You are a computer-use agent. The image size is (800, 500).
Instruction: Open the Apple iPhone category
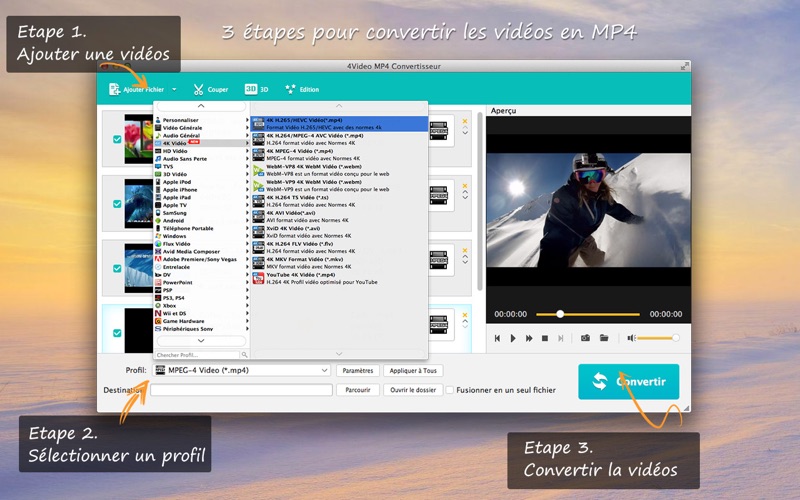pyautogui.click(x=202, y=190)
